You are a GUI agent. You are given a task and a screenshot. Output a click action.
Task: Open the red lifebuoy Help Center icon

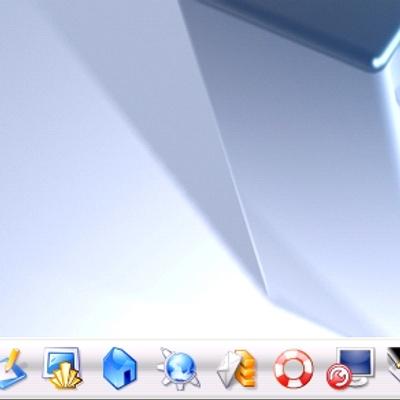(293, 368)
